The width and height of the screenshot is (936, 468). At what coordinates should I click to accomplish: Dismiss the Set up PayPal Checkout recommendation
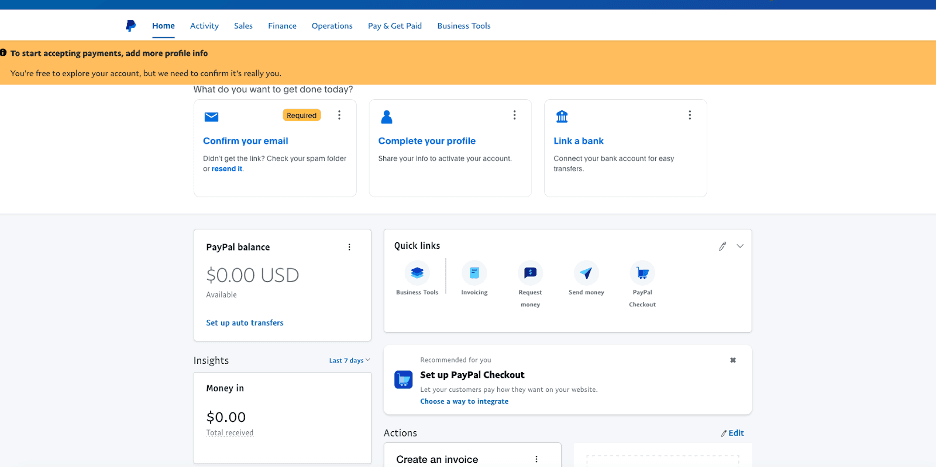[733, 360]
